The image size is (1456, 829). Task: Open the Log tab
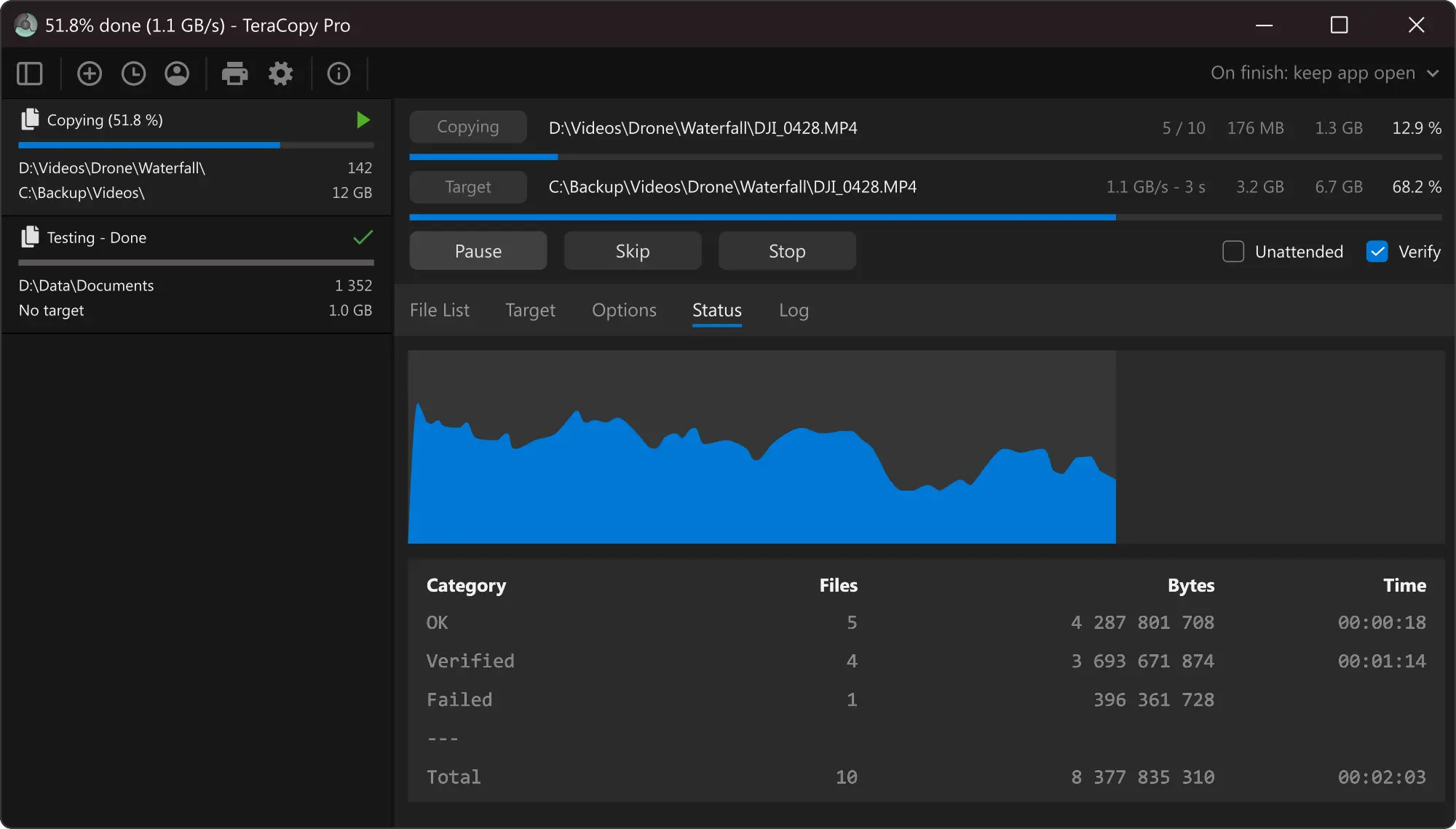coord(793,309)
